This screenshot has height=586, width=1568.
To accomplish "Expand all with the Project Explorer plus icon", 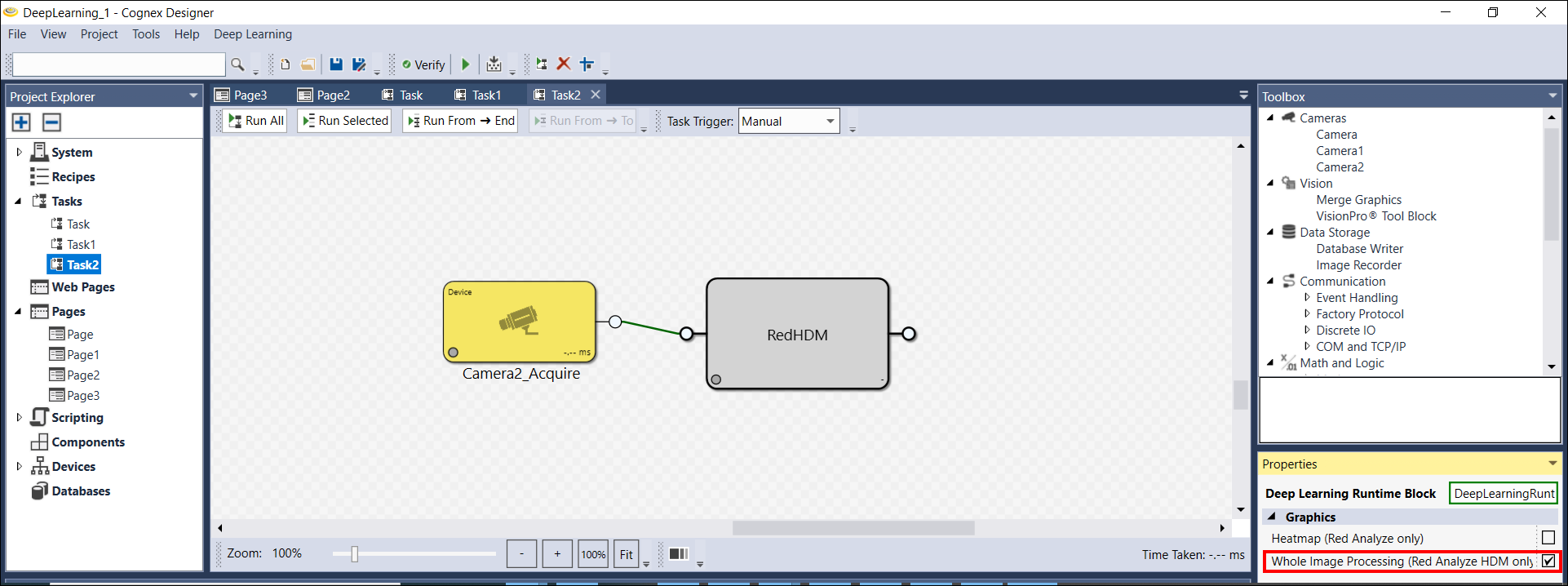I will (x=21, y=122).
